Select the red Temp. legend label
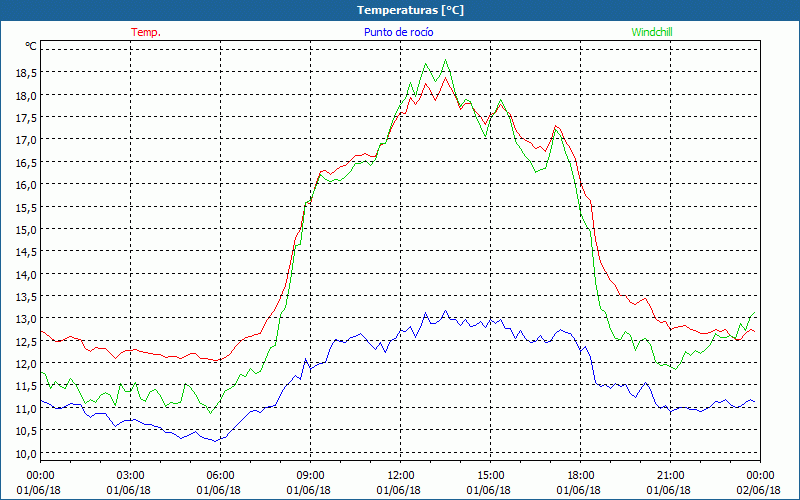The width and height of the screenshot is (800, 500). (x=146, y=32)
